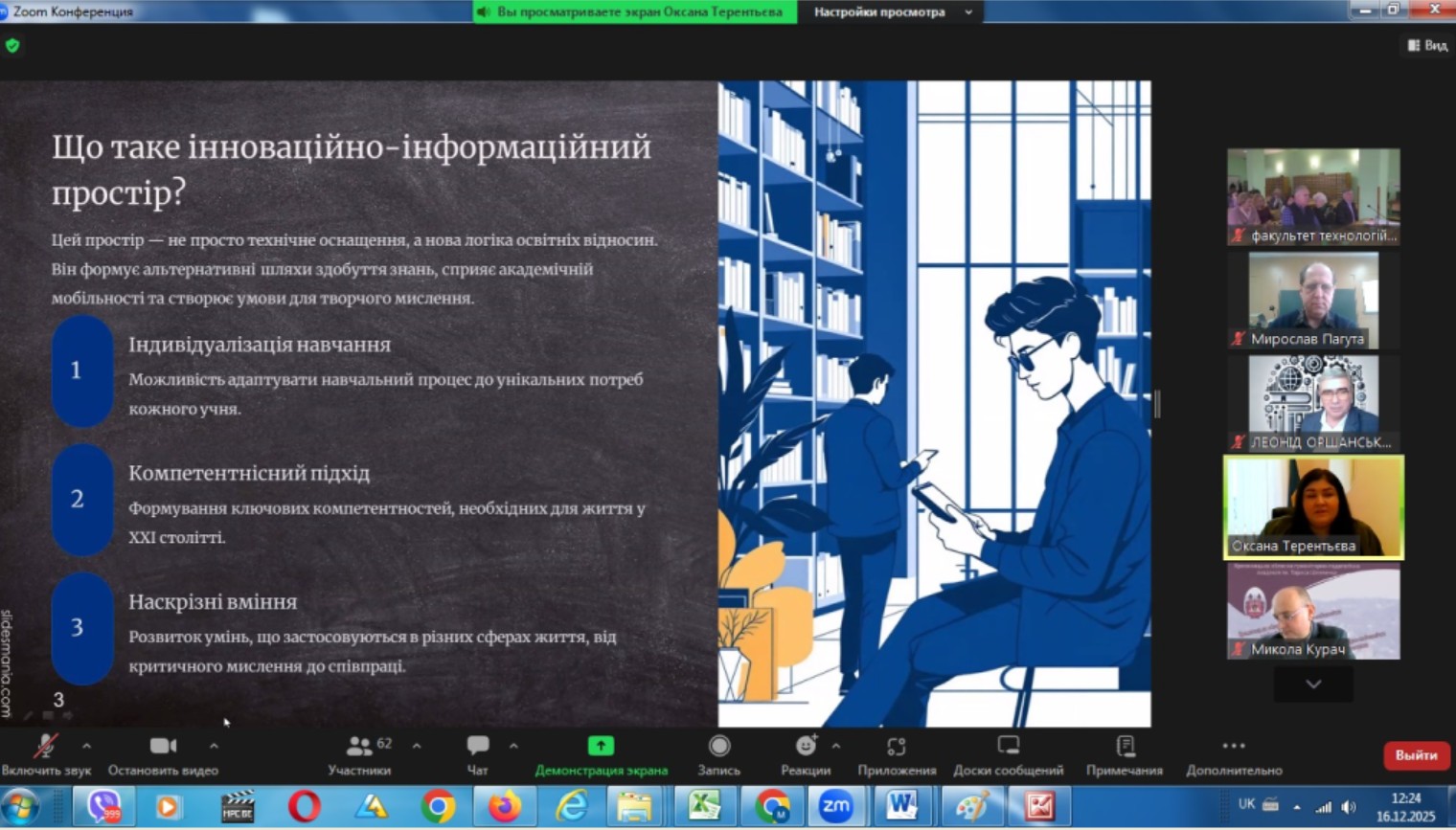The image size is (1456, 830).
Task: Open Дополнительно more options menu
Action: [x=1234, y=752]
